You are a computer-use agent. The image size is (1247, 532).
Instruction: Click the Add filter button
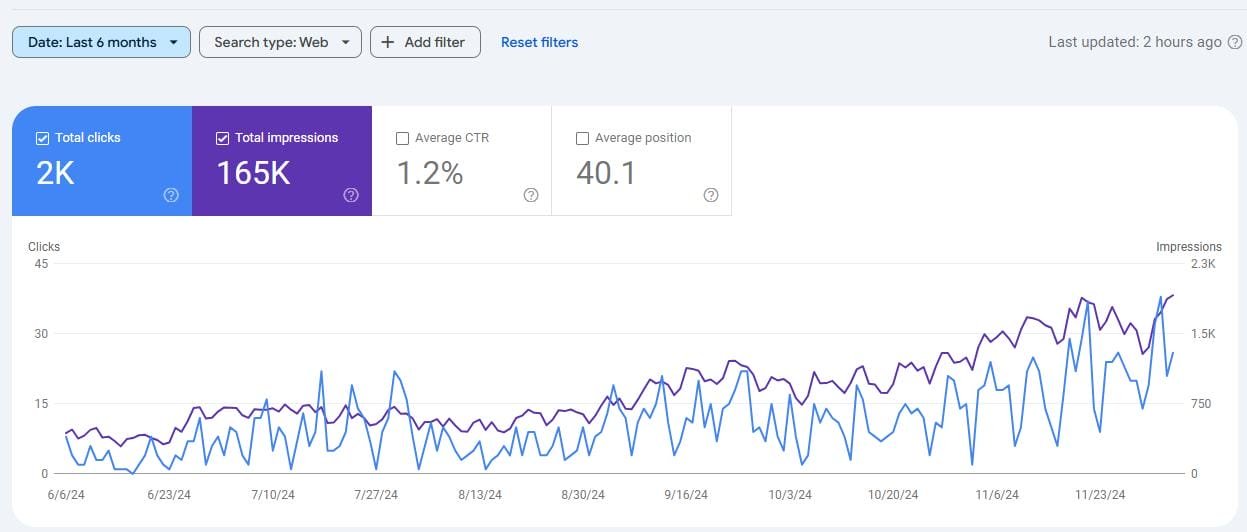click(425, 42)
